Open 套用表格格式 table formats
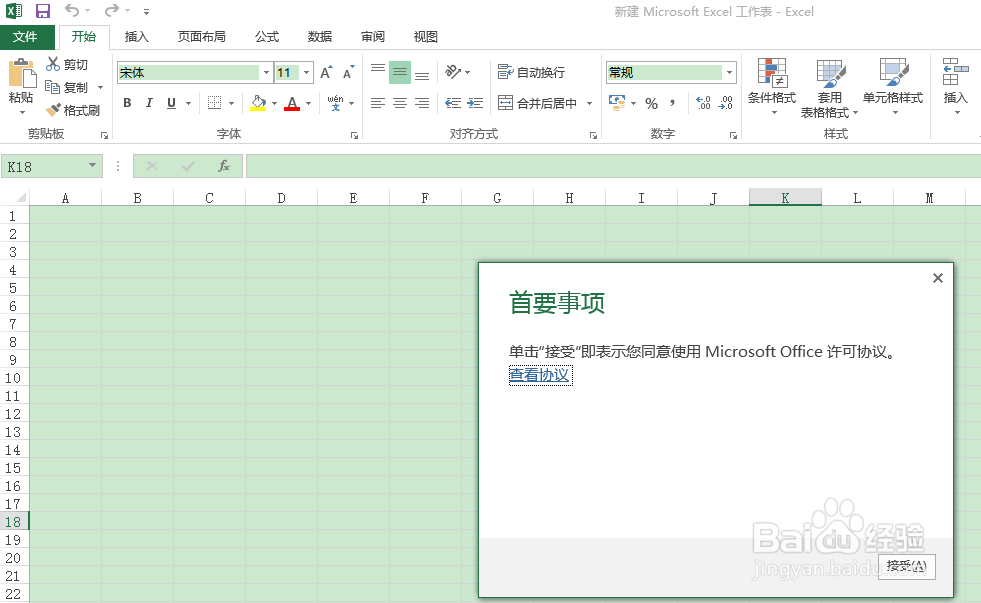981x603 pixels. pyautogui.click(x=829, y=88)
